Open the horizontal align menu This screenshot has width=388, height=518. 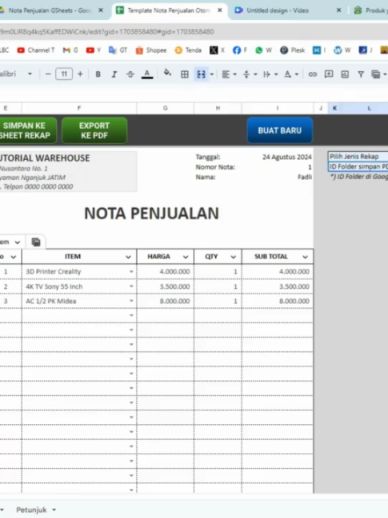tap(229, 74)
